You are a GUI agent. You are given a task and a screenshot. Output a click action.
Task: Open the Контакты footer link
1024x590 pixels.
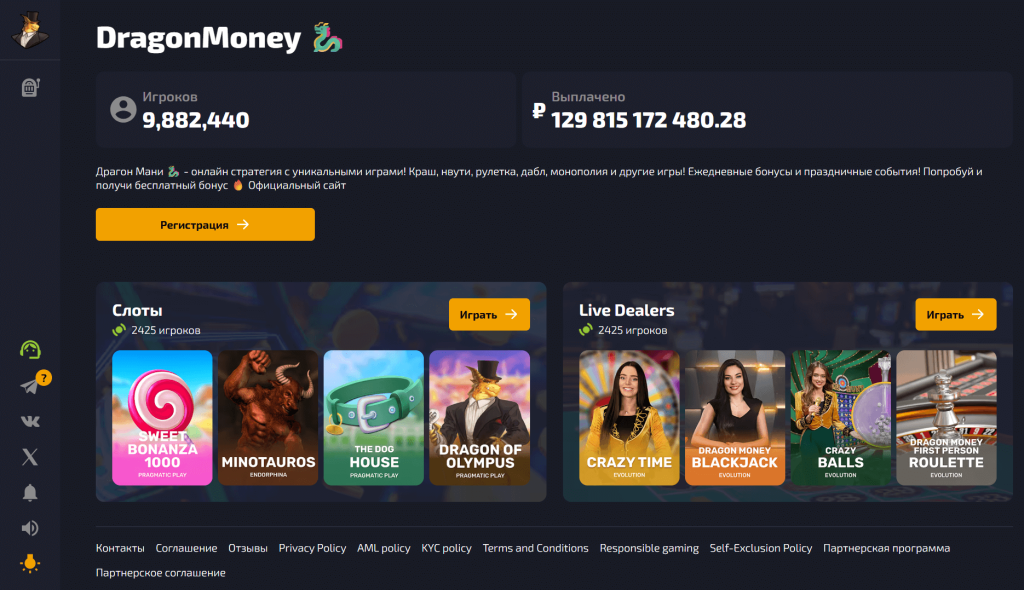[x=120, y=548]
